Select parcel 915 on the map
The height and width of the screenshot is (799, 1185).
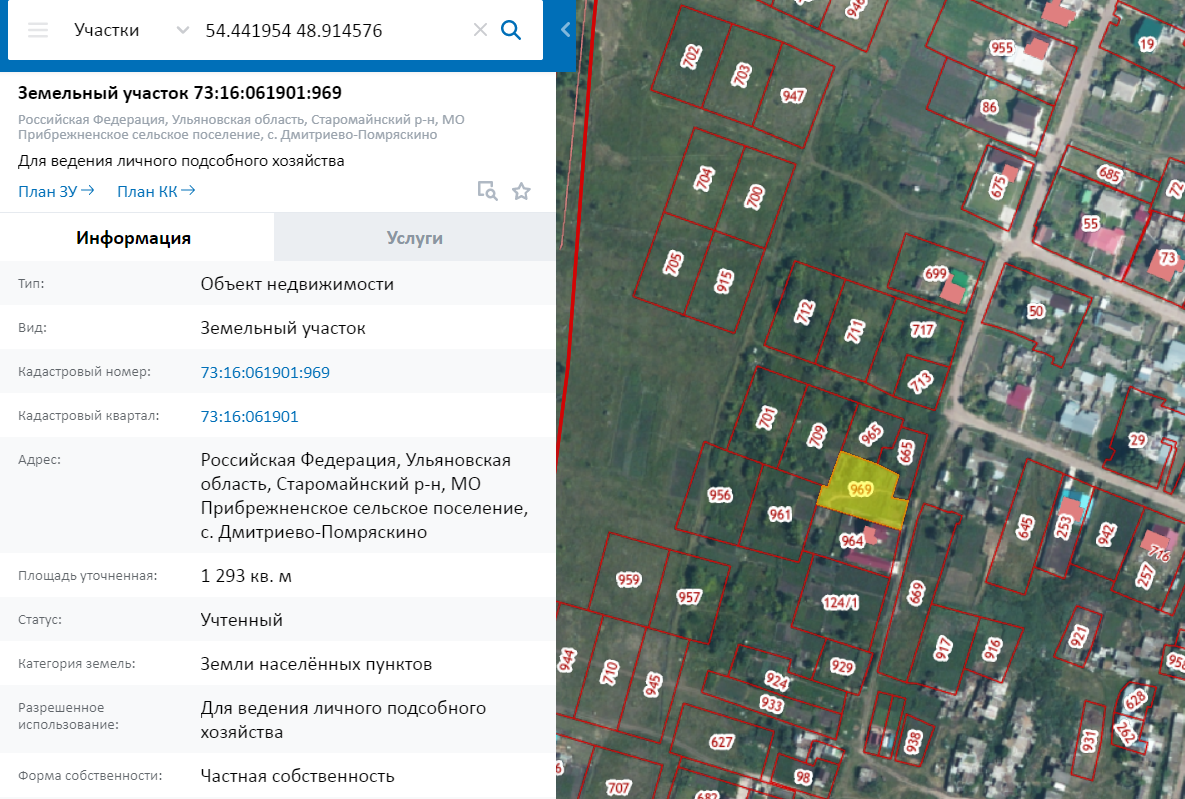coord(724,281)
